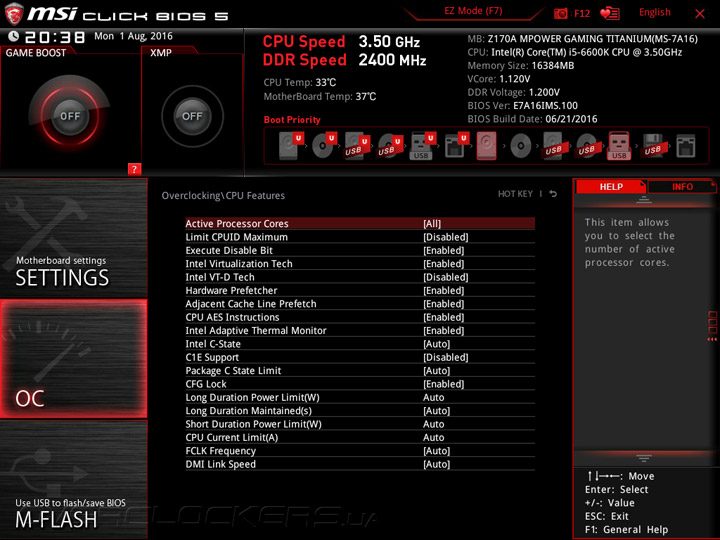Toggle the GAME BOOST knob

[70, 116]
